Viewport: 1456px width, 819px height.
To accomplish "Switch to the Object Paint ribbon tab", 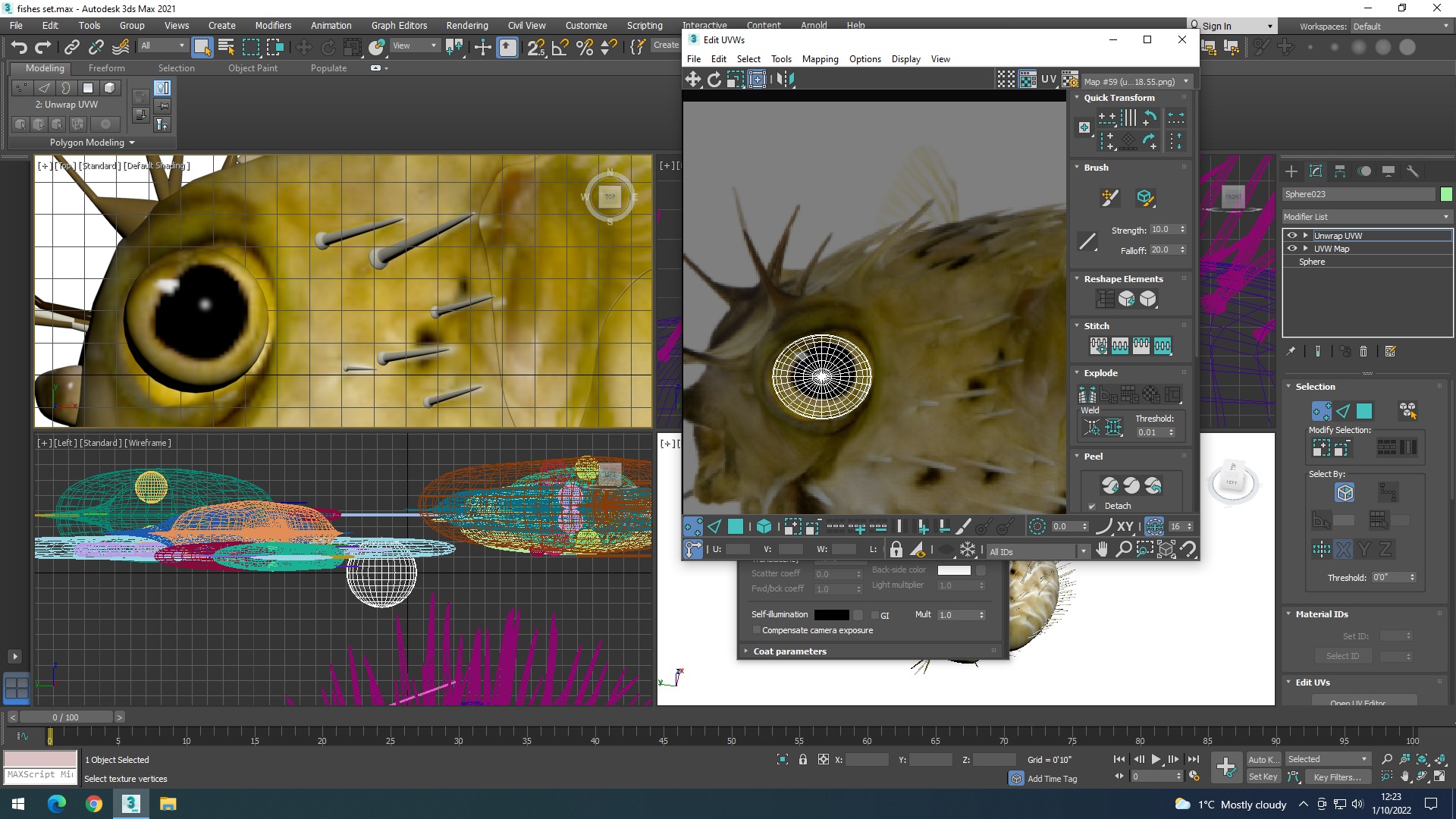I will pos(253,67).
